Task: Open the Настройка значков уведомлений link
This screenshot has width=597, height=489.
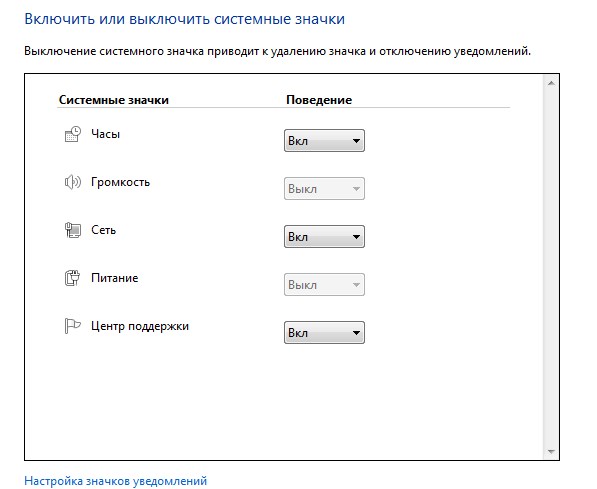Action: coord(116,481)
